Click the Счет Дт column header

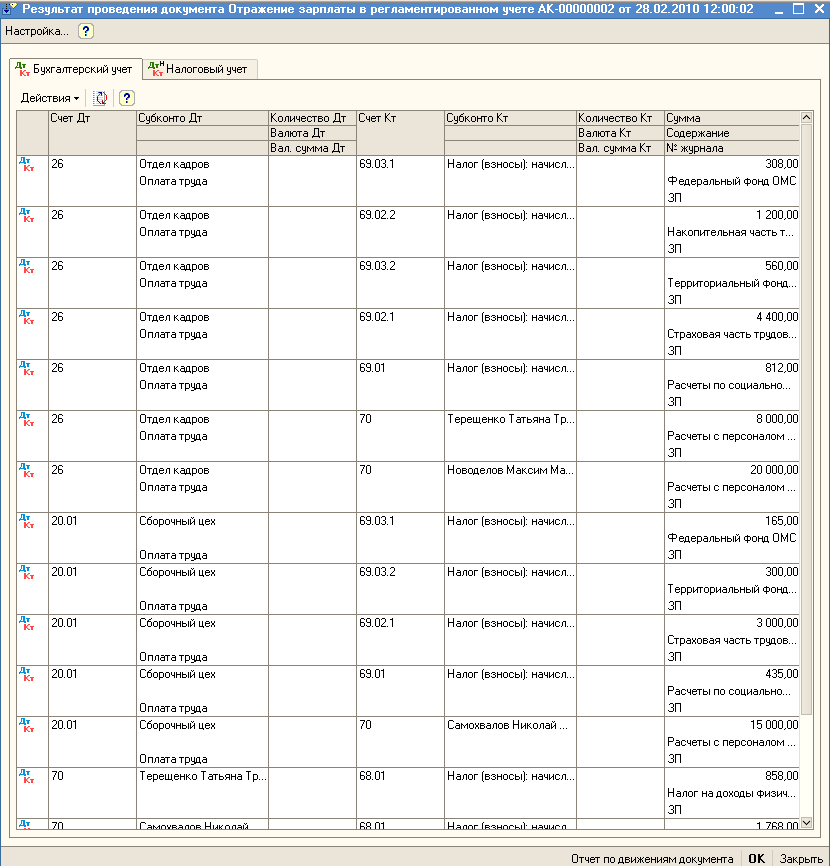coord(92,133)
